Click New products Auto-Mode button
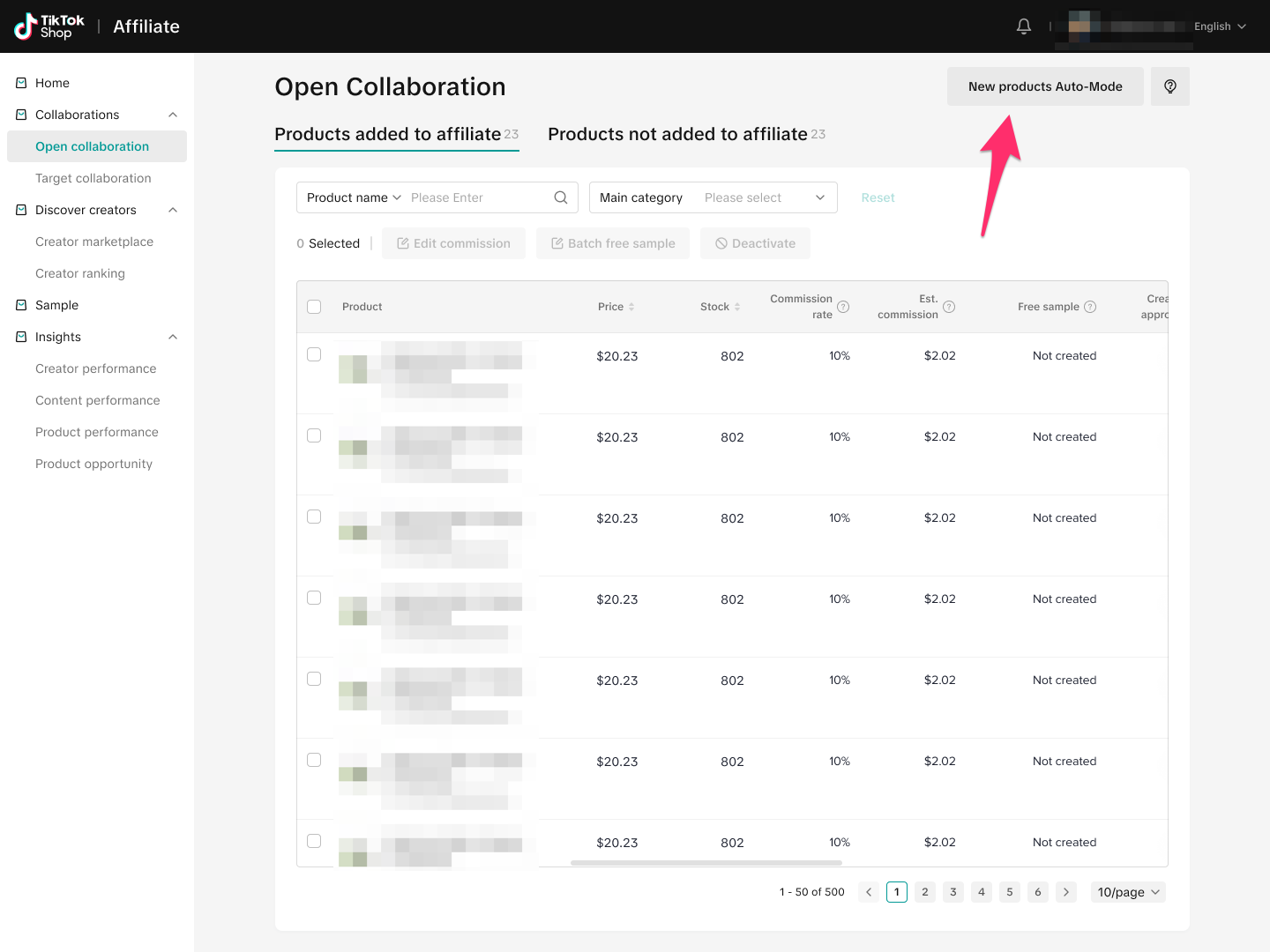 [x=1045, y=86]
